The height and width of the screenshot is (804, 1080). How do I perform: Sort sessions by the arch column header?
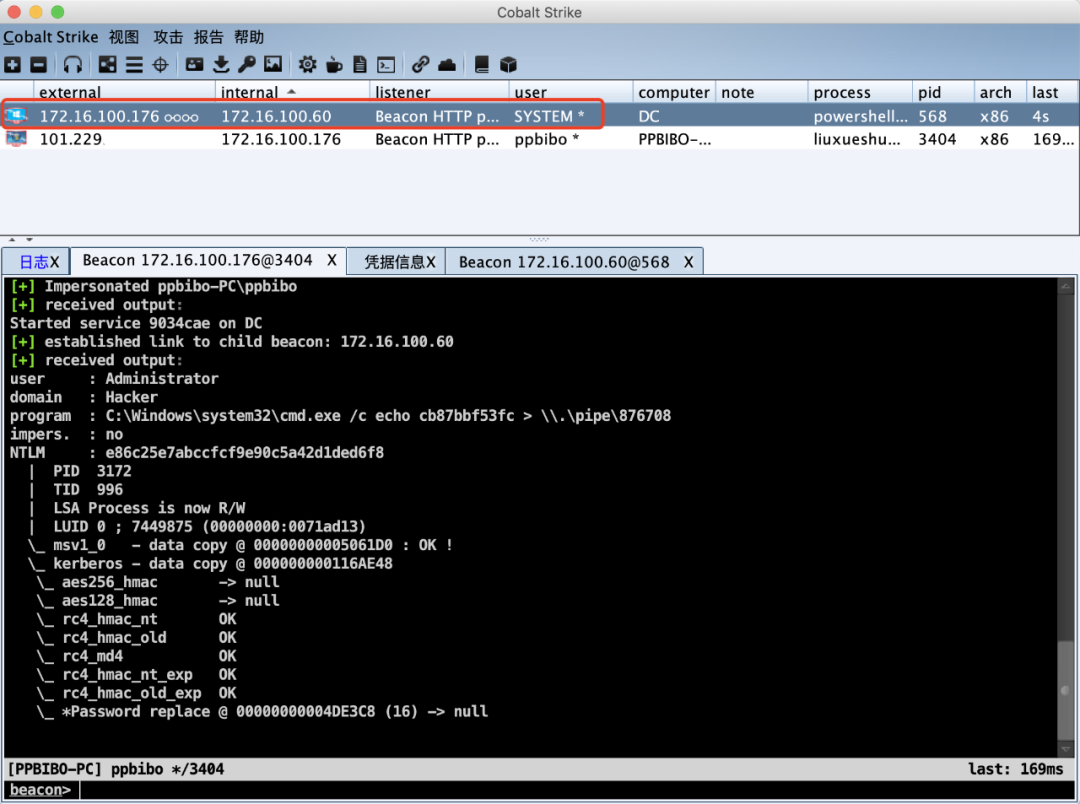click(1000, 92)
